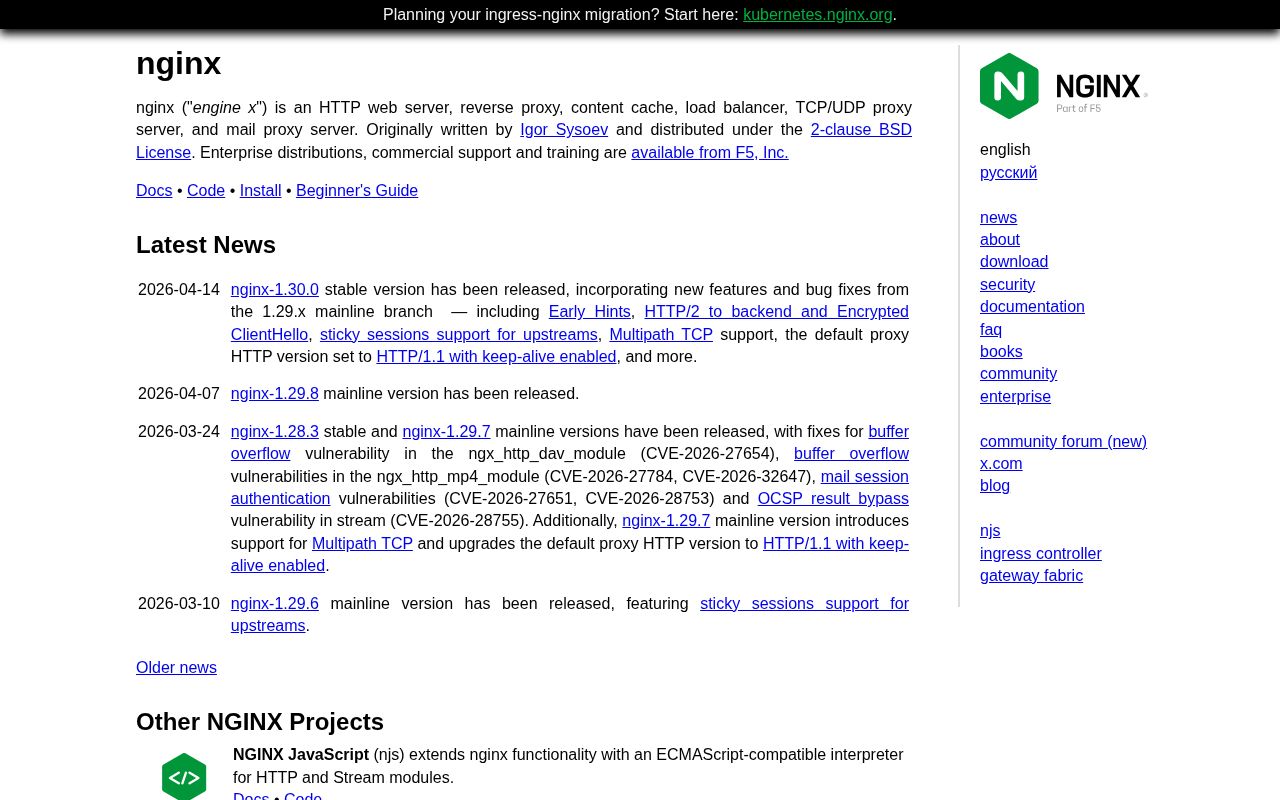Switch site language to русский
Image resolution: width=1280 pixels, height=800 pixels.
click(1008, 172)
